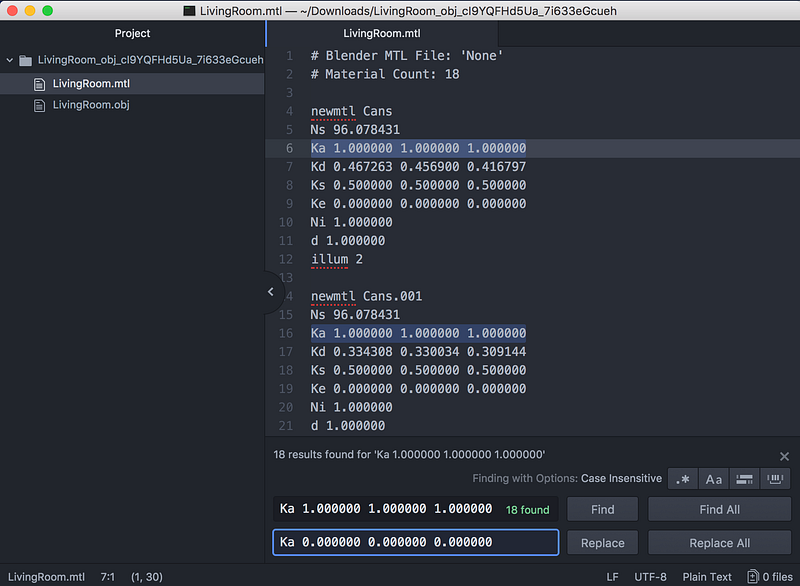
Task: Click '# Material Count: 18' comment line
Action: (385, 74)
